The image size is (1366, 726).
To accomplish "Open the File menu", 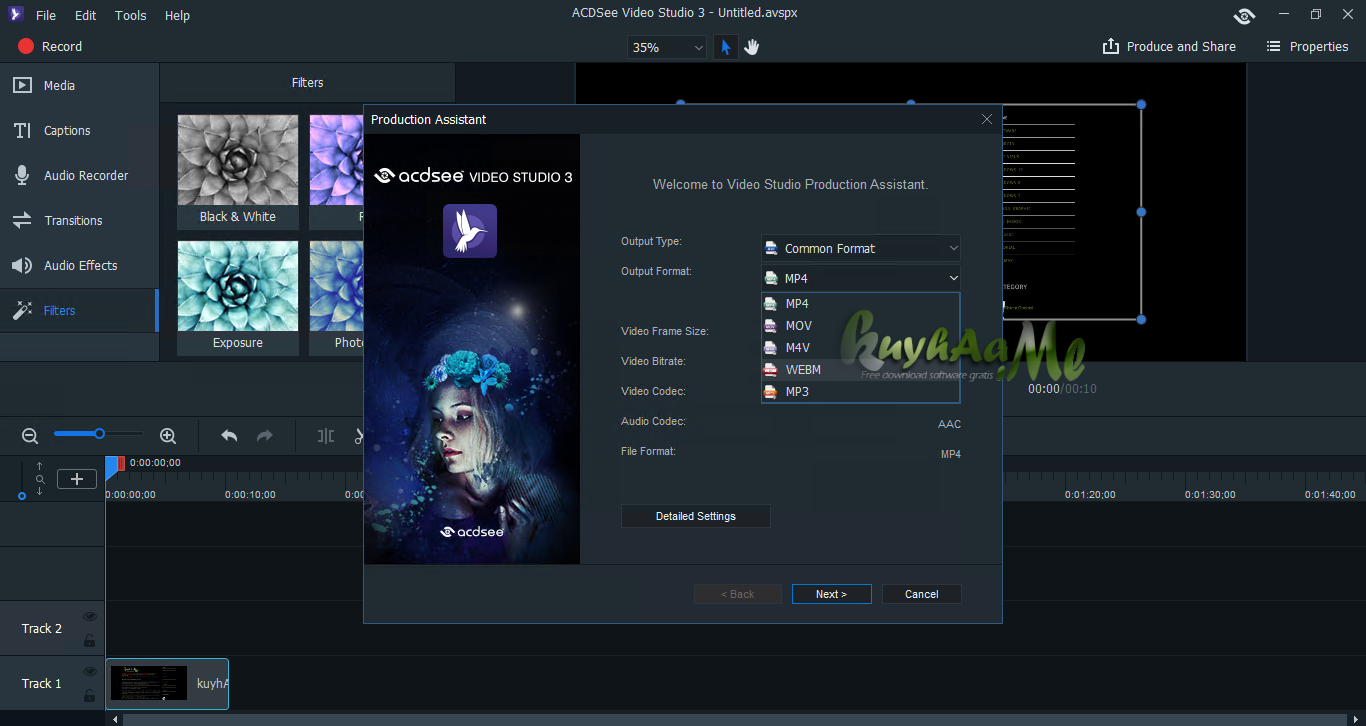I will pyautogui.click(x=46, y=15).
